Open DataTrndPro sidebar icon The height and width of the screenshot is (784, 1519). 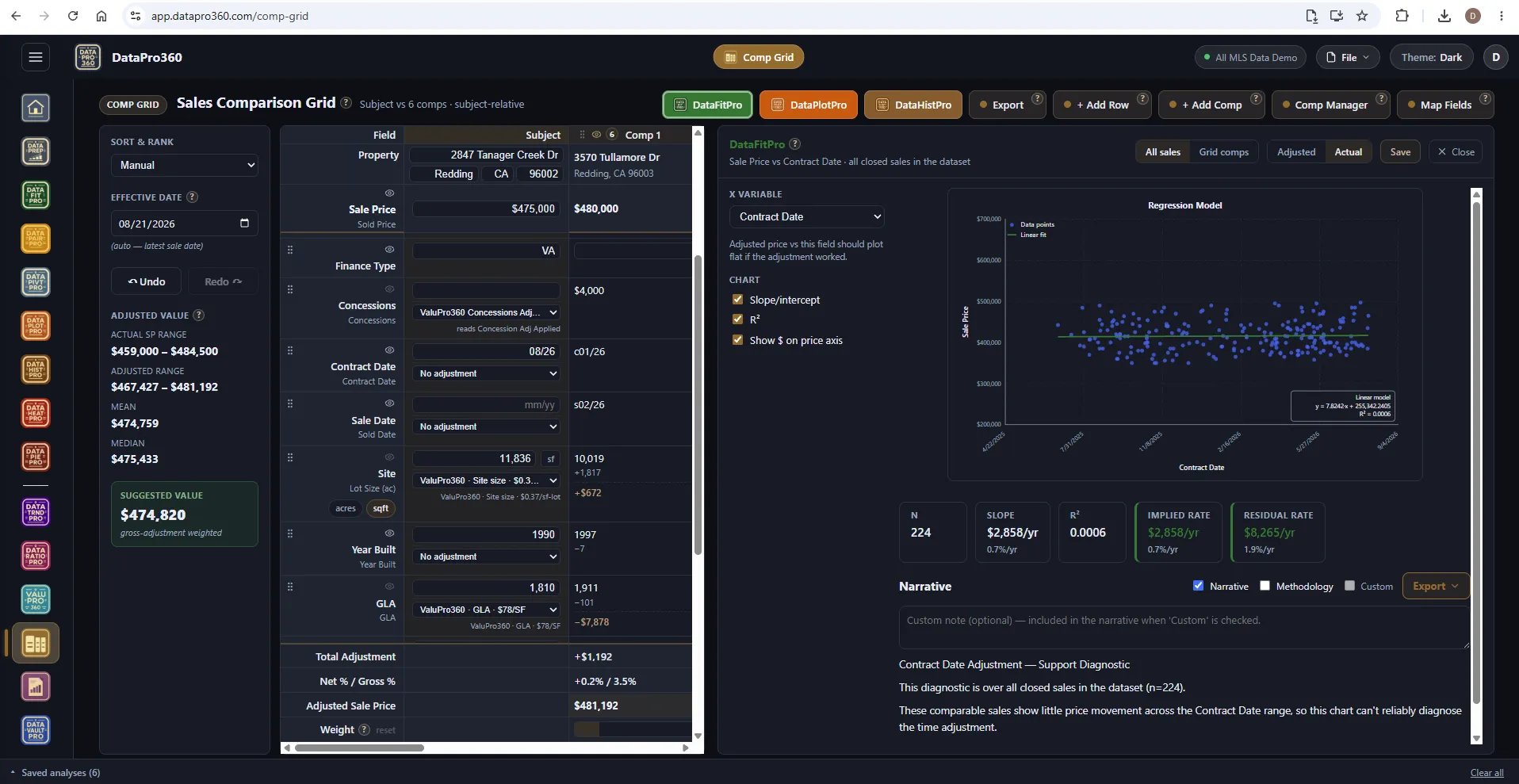tap(36, 512)
